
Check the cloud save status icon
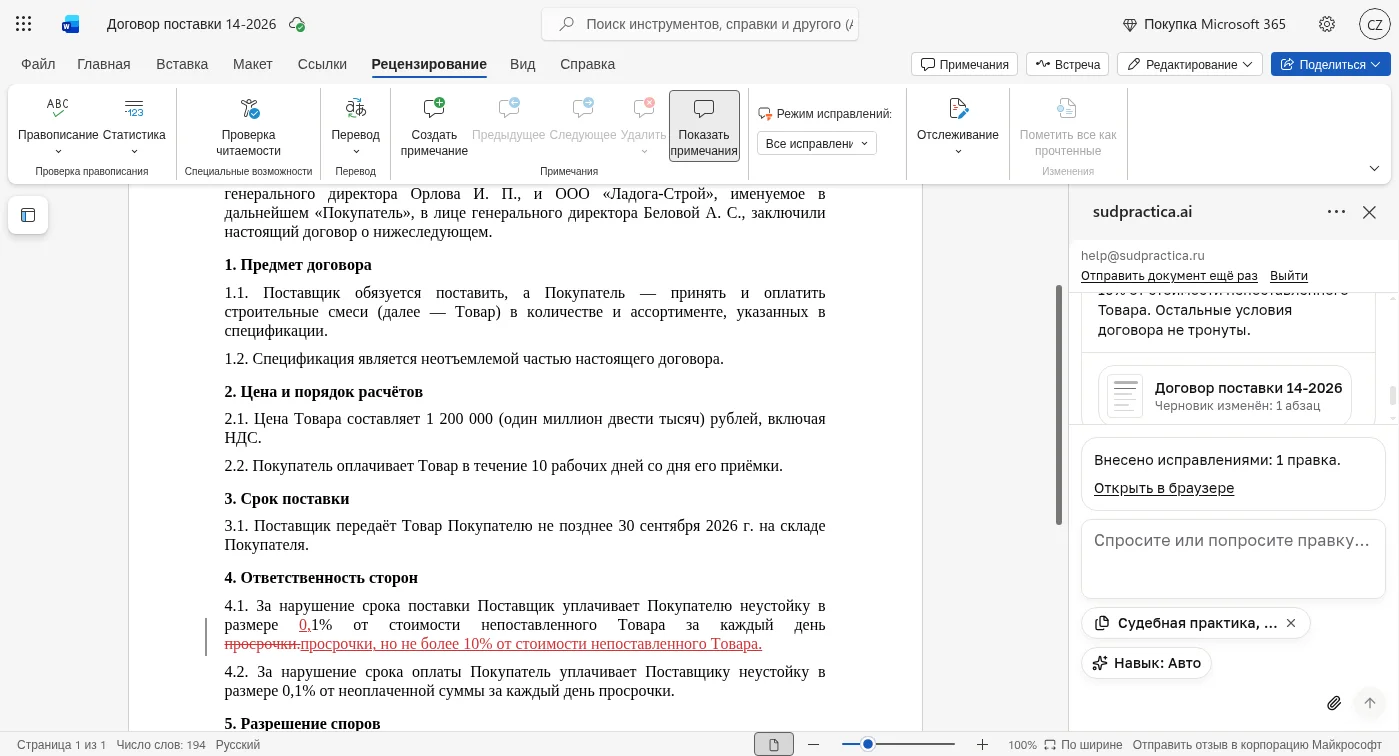[x=296, y=24]
